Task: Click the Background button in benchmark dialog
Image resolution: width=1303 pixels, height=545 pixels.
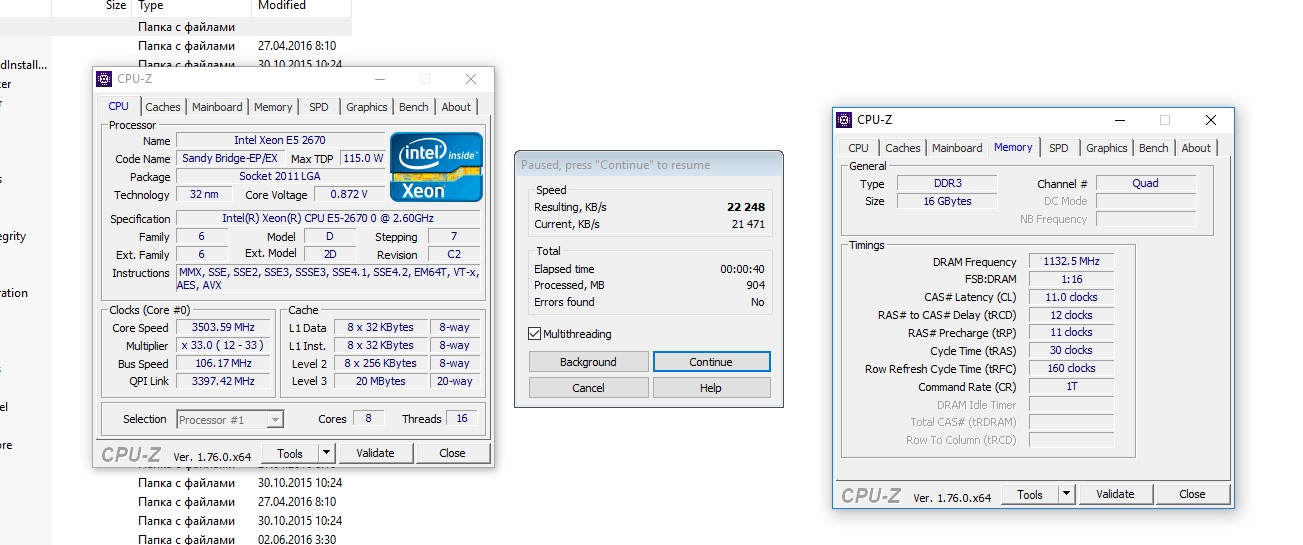Action: (588, 362)
